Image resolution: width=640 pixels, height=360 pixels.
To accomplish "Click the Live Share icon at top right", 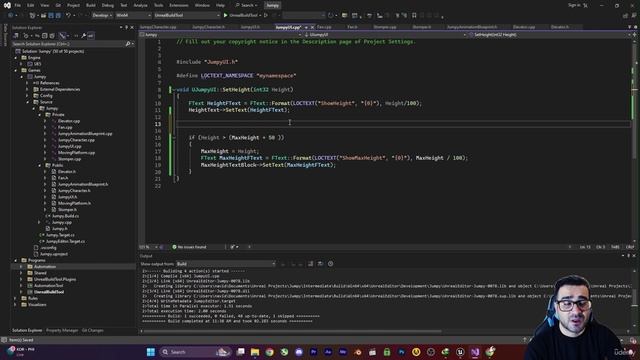I will click(x=625, y=16).
